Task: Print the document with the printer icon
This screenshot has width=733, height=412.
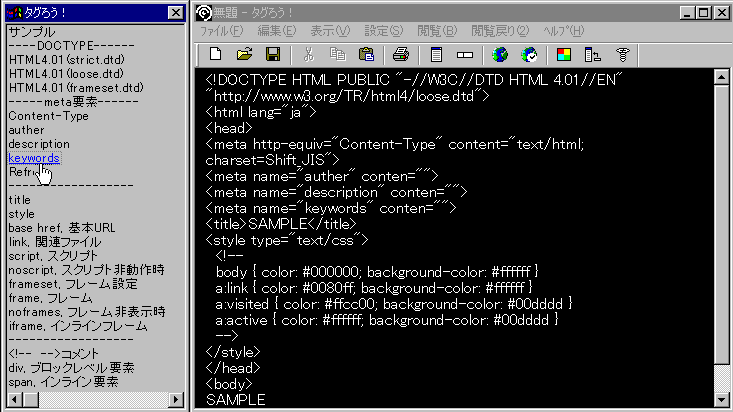Action: coord(401,55)
